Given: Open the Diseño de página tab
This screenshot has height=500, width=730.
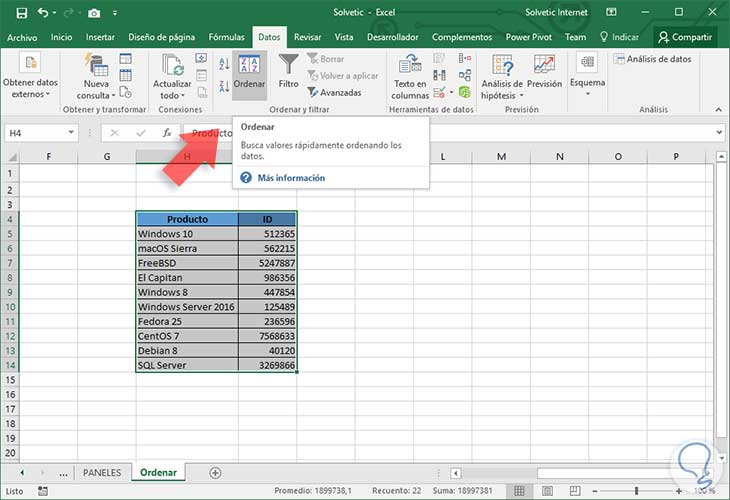Looking at the screenshot, I should tap(162, 37).
